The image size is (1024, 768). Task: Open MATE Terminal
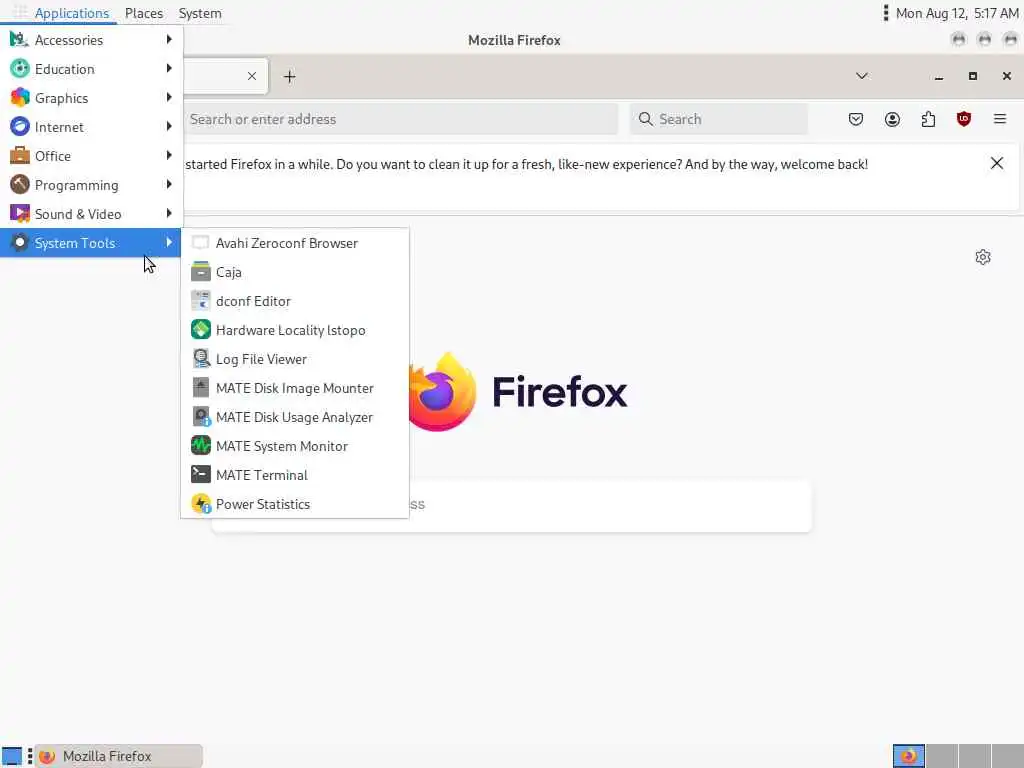point(295,475)
